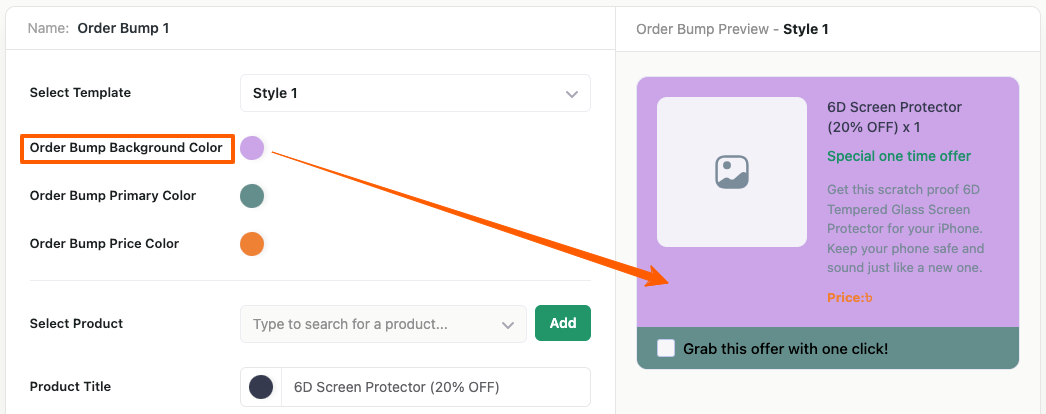This screenshot has width=1046, height=414.
Task: Open the teal Primary Color swatch
Action: coord(252,196)
